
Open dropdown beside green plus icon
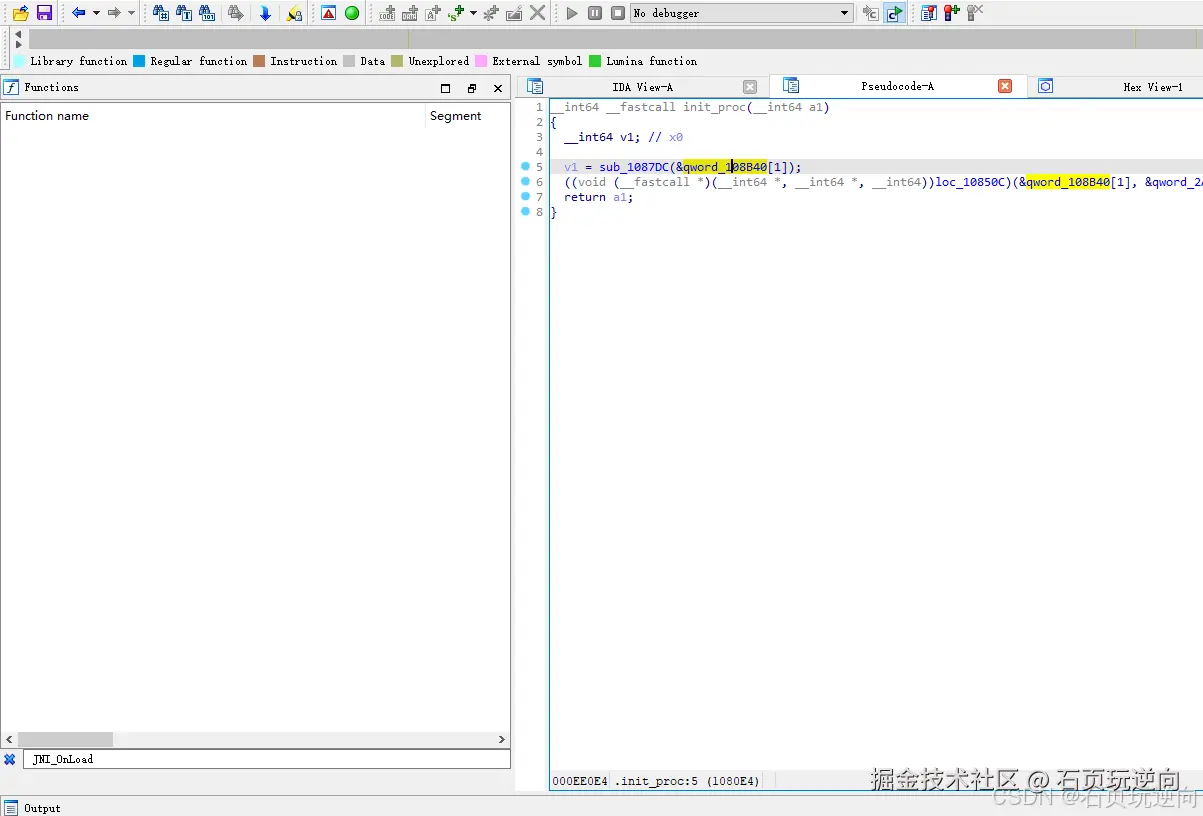[473, 13]
